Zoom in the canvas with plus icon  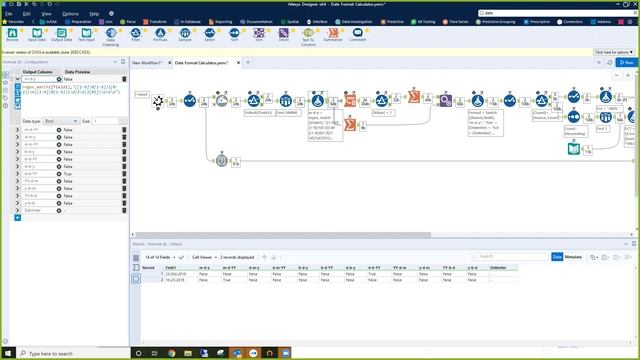[x=628, y=76]
